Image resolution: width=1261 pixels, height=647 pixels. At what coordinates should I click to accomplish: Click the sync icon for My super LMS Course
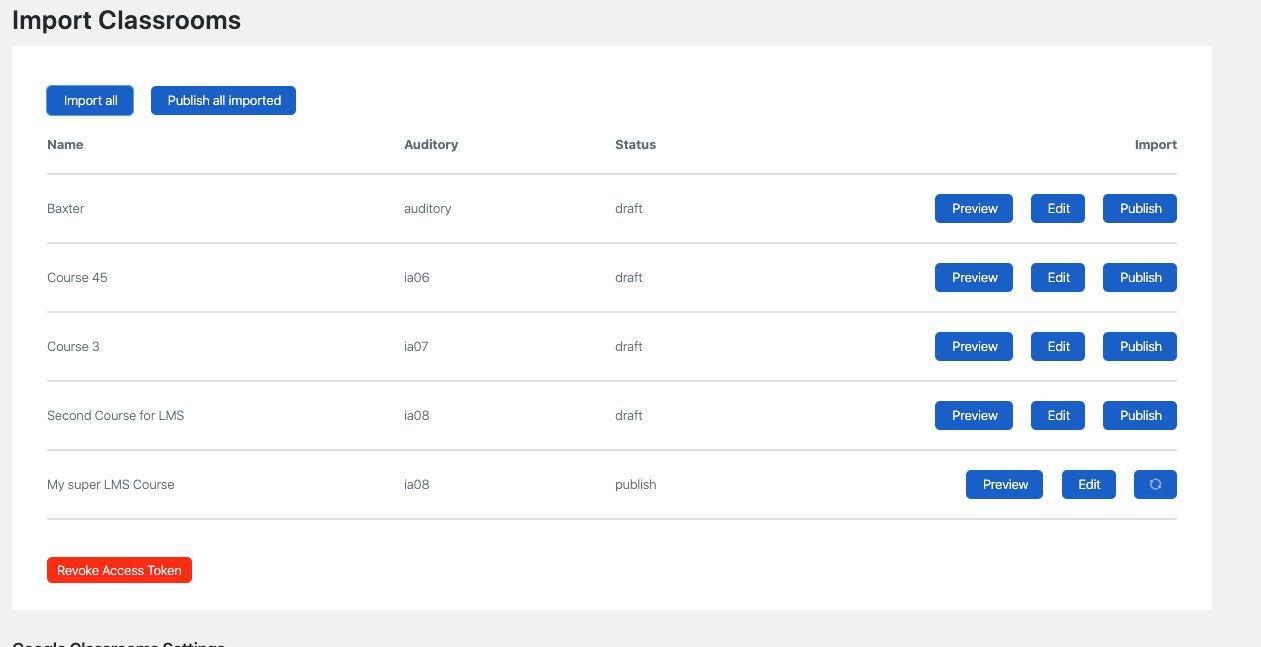[x=1155, y=484]
